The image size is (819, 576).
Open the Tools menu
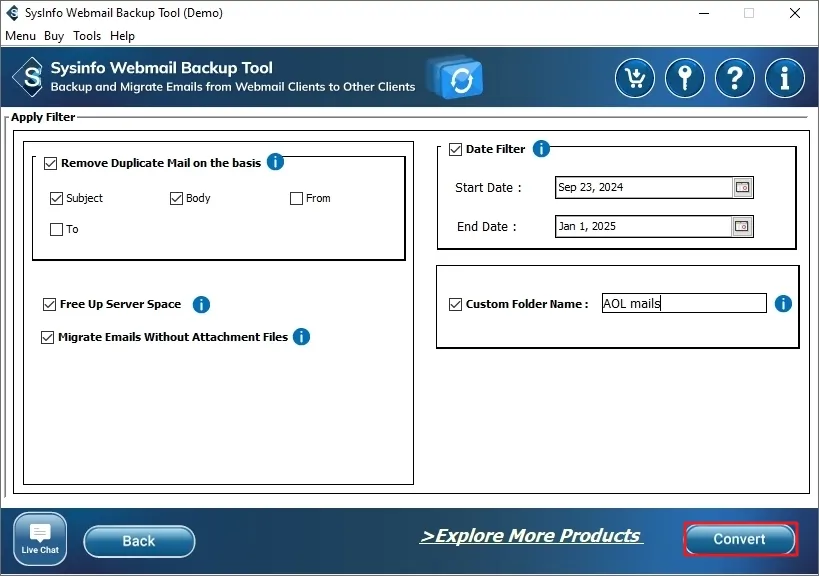pos(87,36)
